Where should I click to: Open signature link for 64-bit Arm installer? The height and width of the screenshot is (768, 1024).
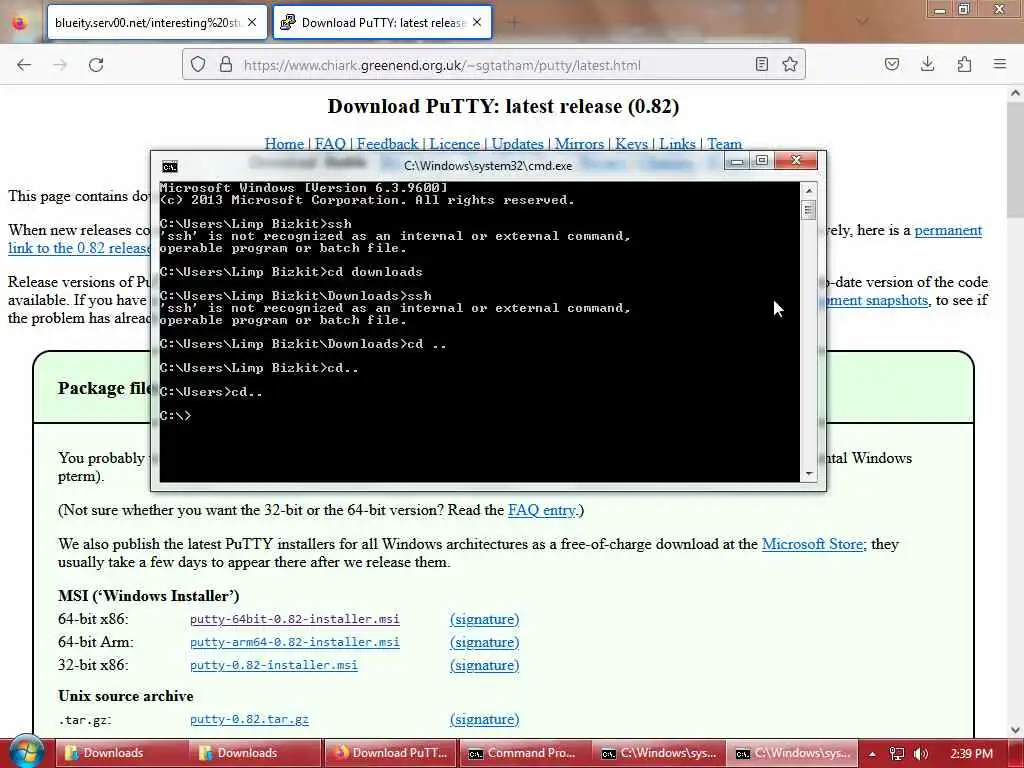(485, 642)
